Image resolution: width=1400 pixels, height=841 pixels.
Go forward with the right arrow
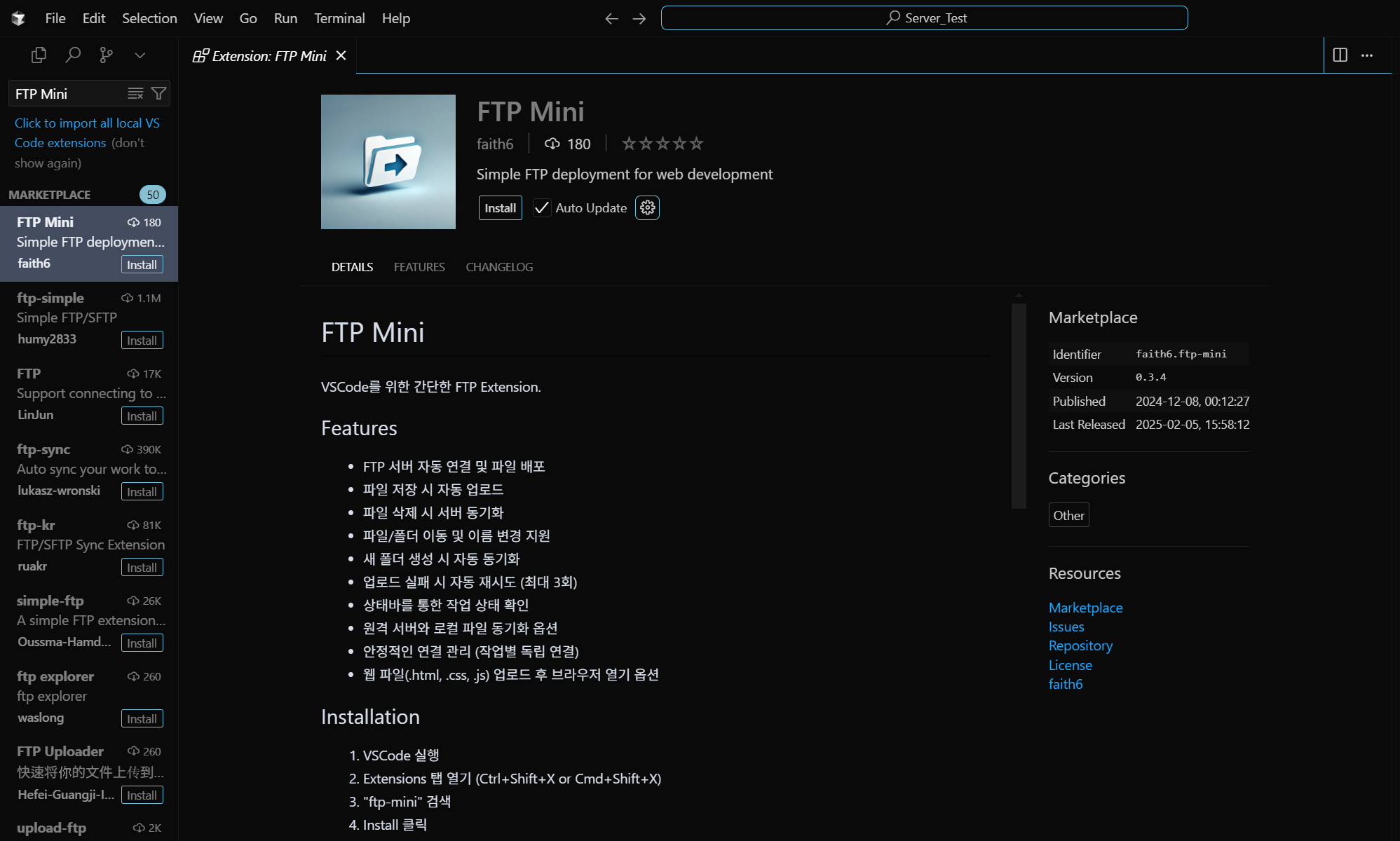tap(639, 18)
